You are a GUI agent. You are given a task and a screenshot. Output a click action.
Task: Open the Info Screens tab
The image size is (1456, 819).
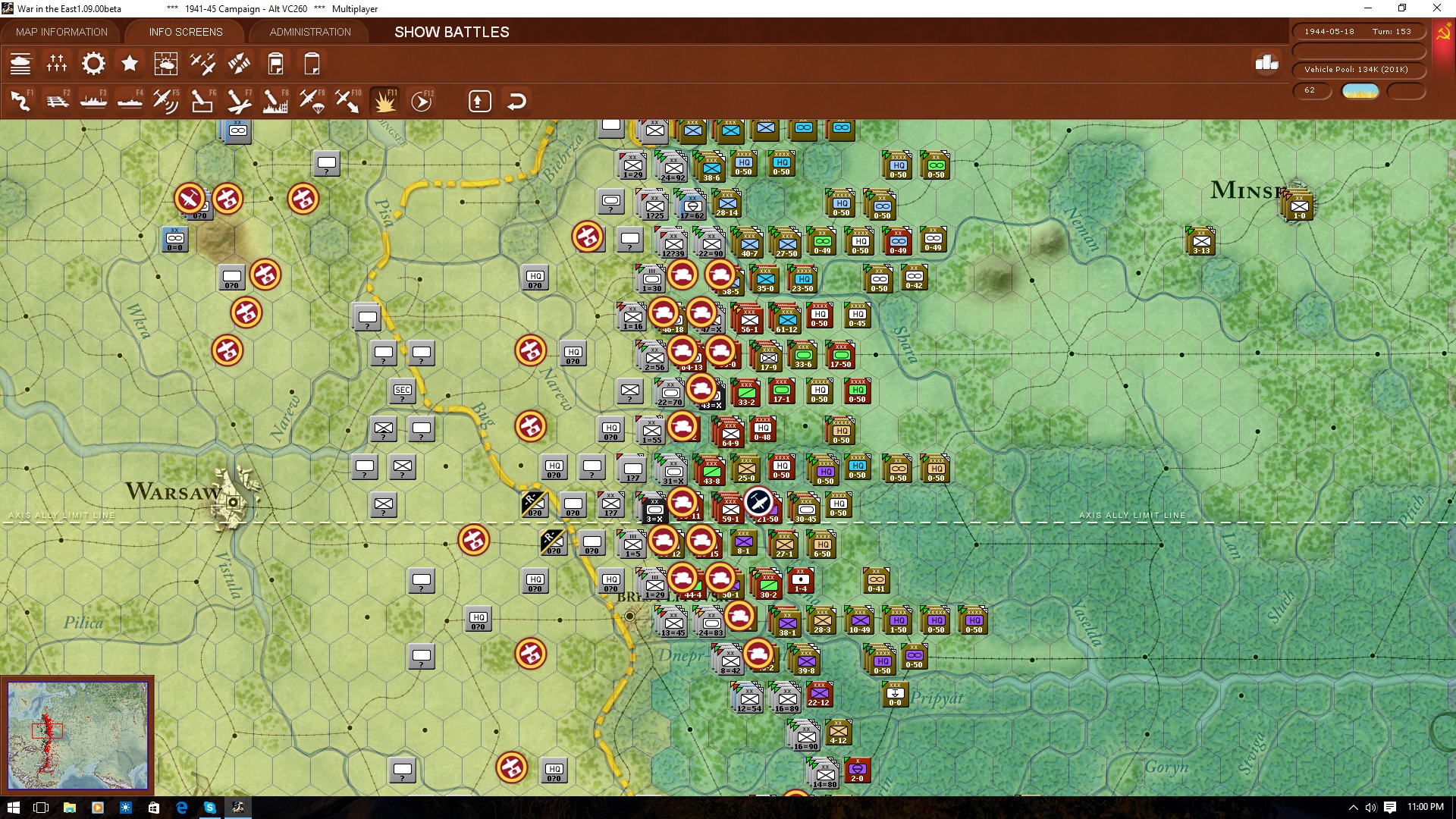186,32
